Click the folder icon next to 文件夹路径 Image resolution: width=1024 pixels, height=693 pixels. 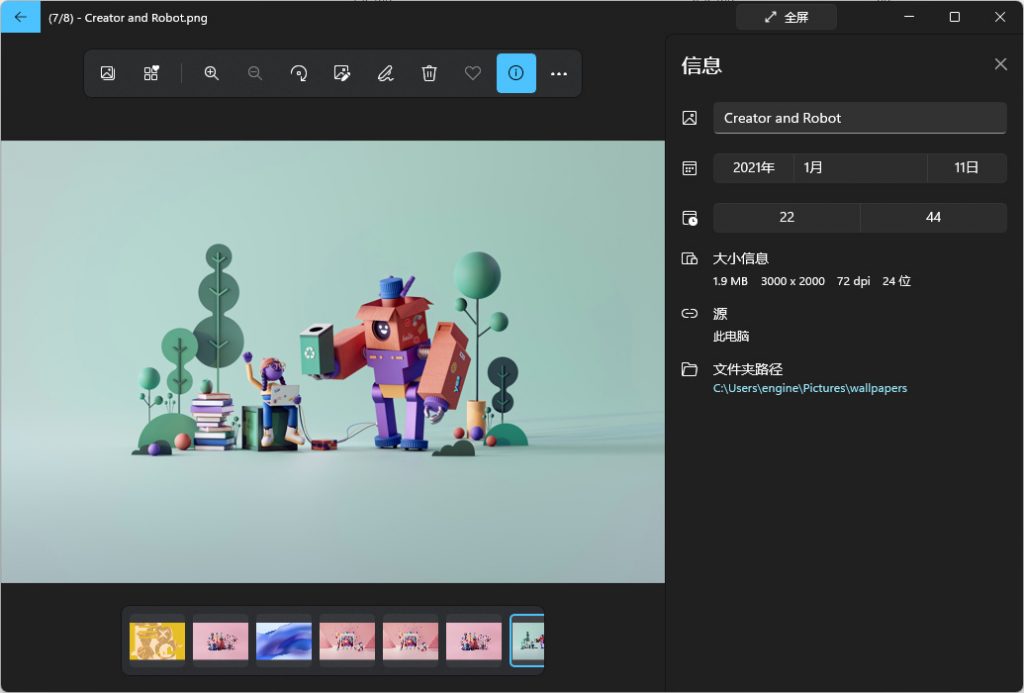[x=690, y=369]
